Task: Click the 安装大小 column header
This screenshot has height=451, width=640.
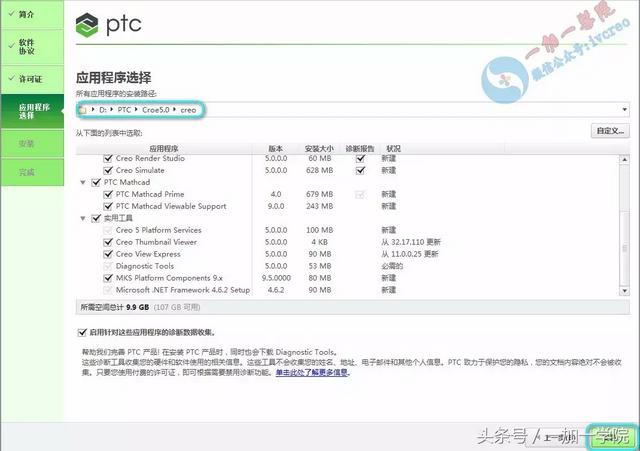Action: 319,149
